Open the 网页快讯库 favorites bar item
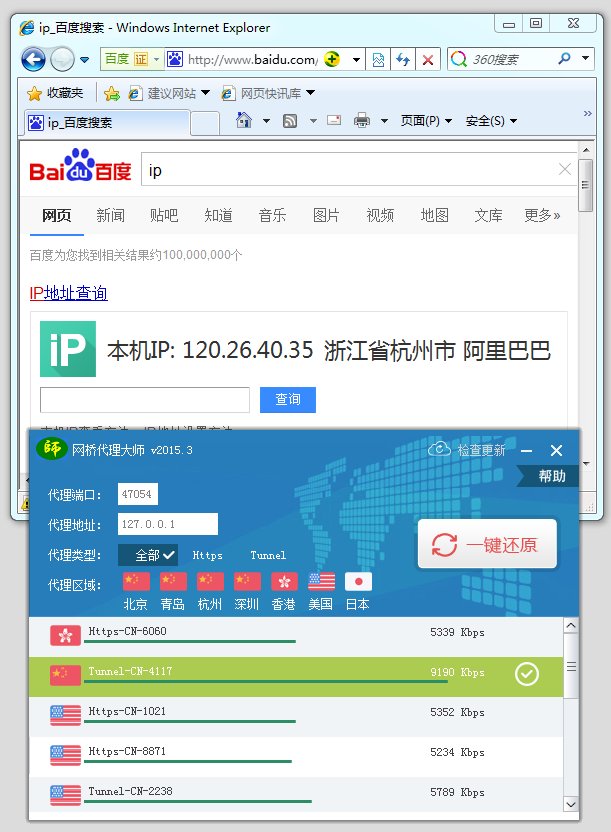The width and height of the screenshot is (611, 832). [x=268, y=93]
